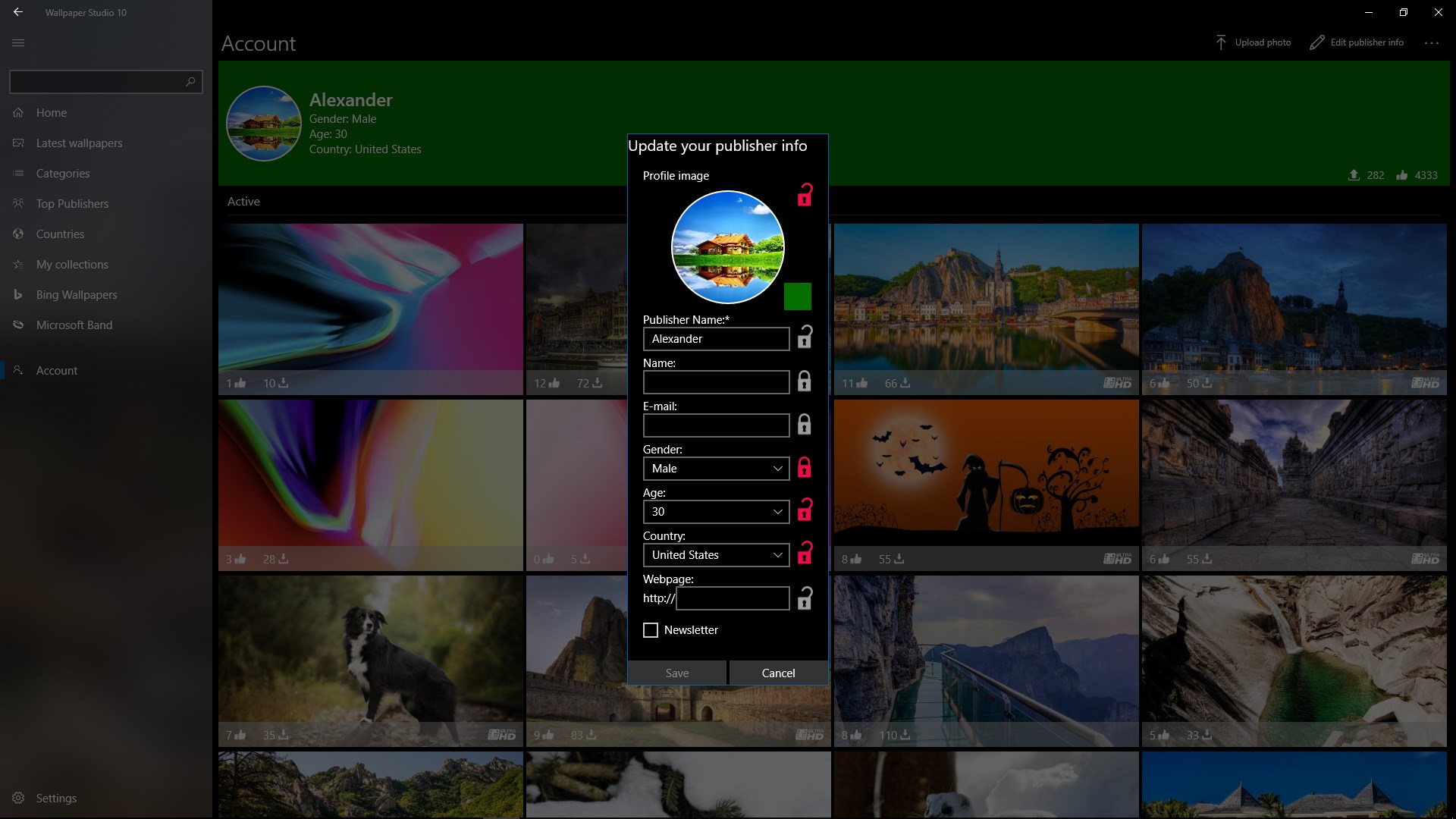
Task: Browse wallpaper Categories in the sidebar
Action: [x=64, y=173]
